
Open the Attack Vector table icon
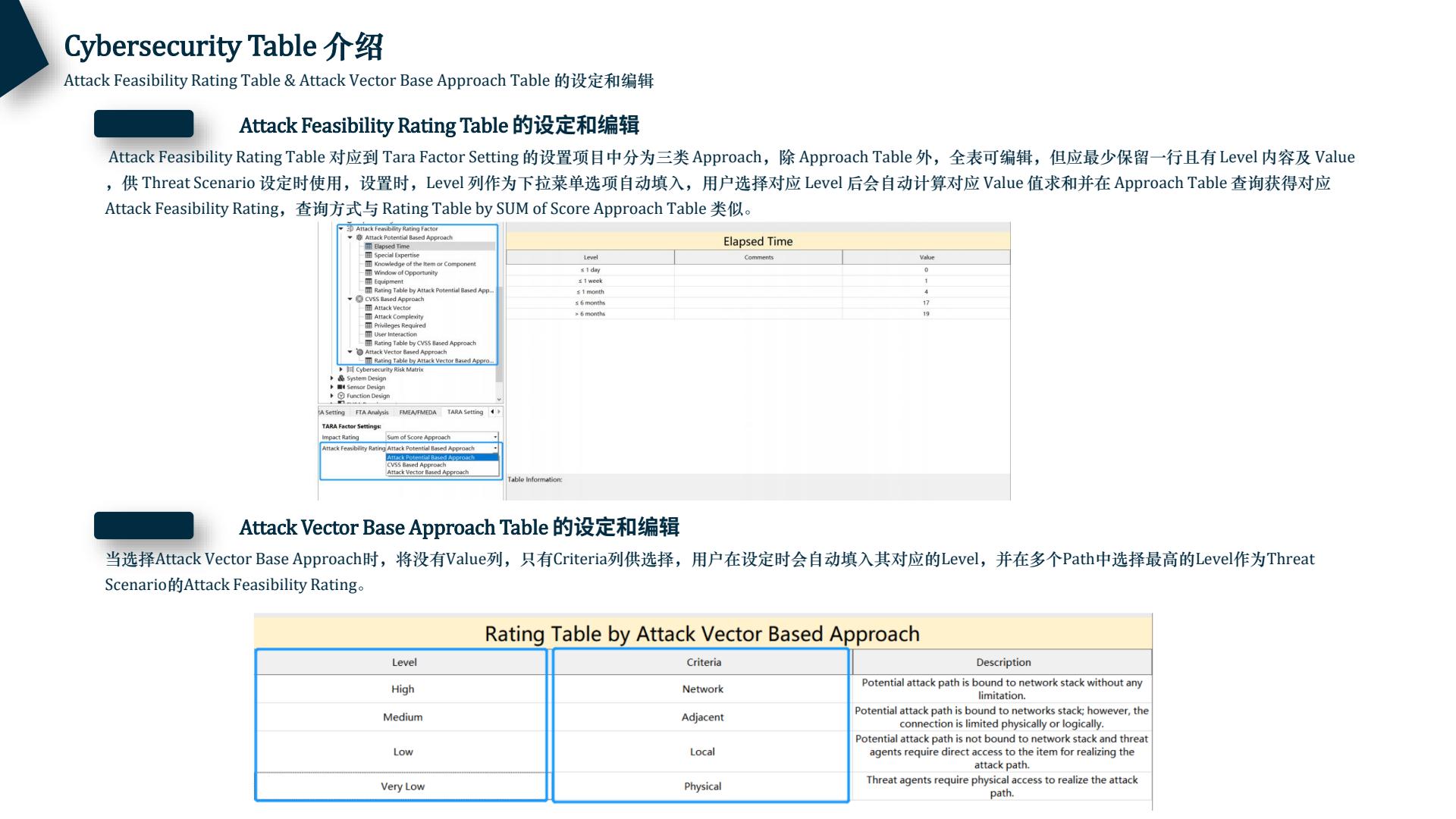(368, 308)
